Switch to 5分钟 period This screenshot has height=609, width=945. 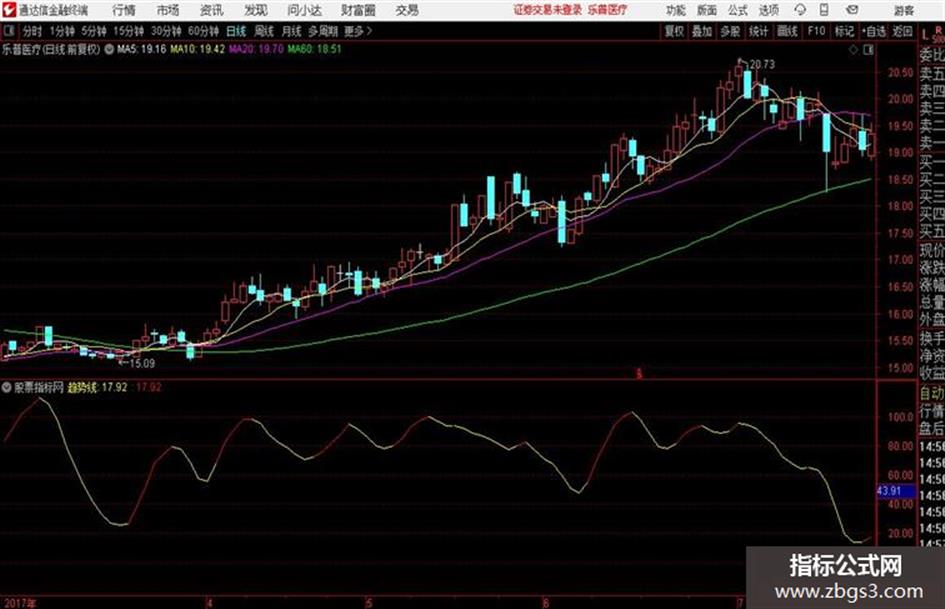pos(93,31)
